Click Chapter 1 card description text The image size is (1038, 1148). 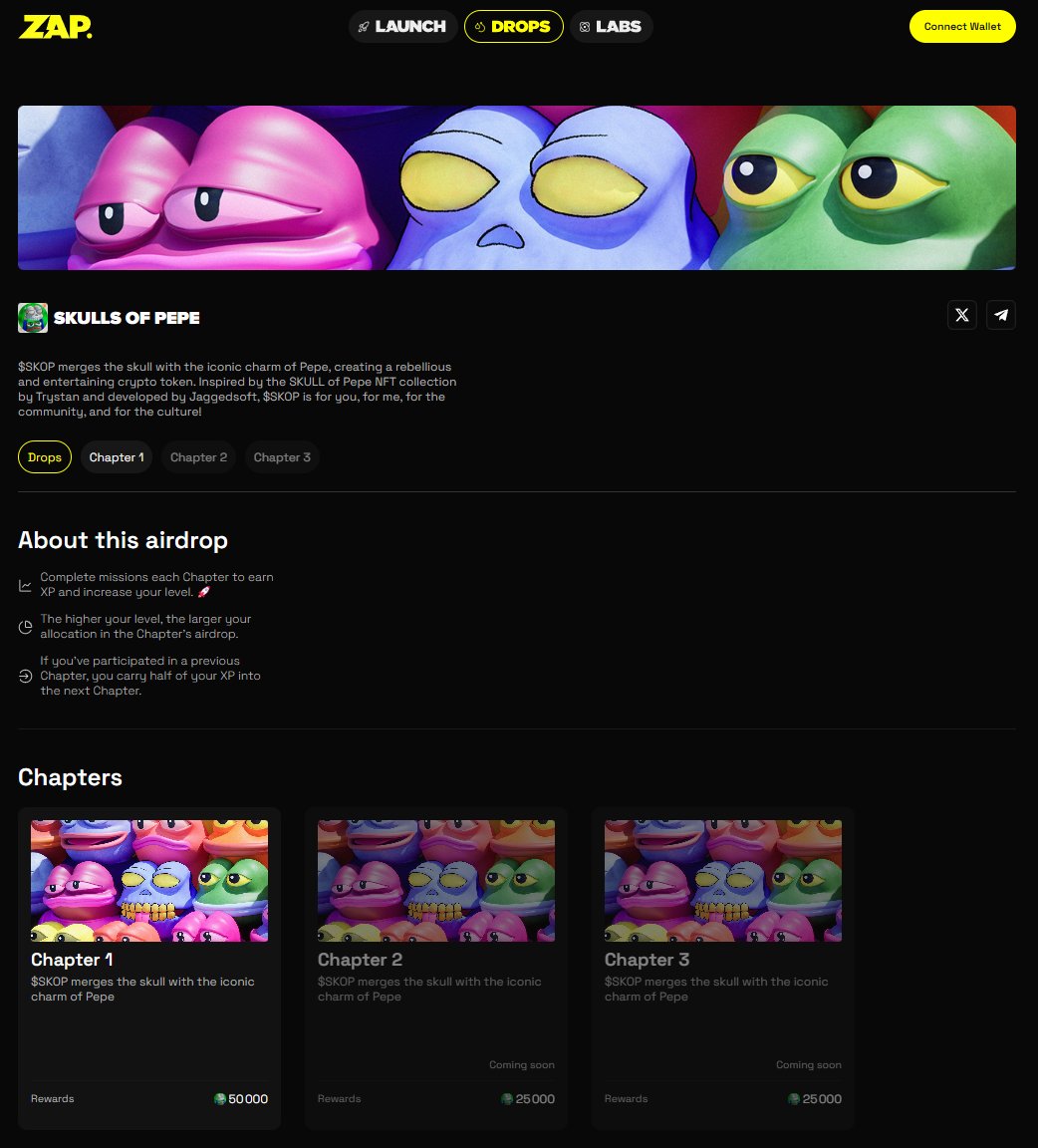[x=142, y=990]
